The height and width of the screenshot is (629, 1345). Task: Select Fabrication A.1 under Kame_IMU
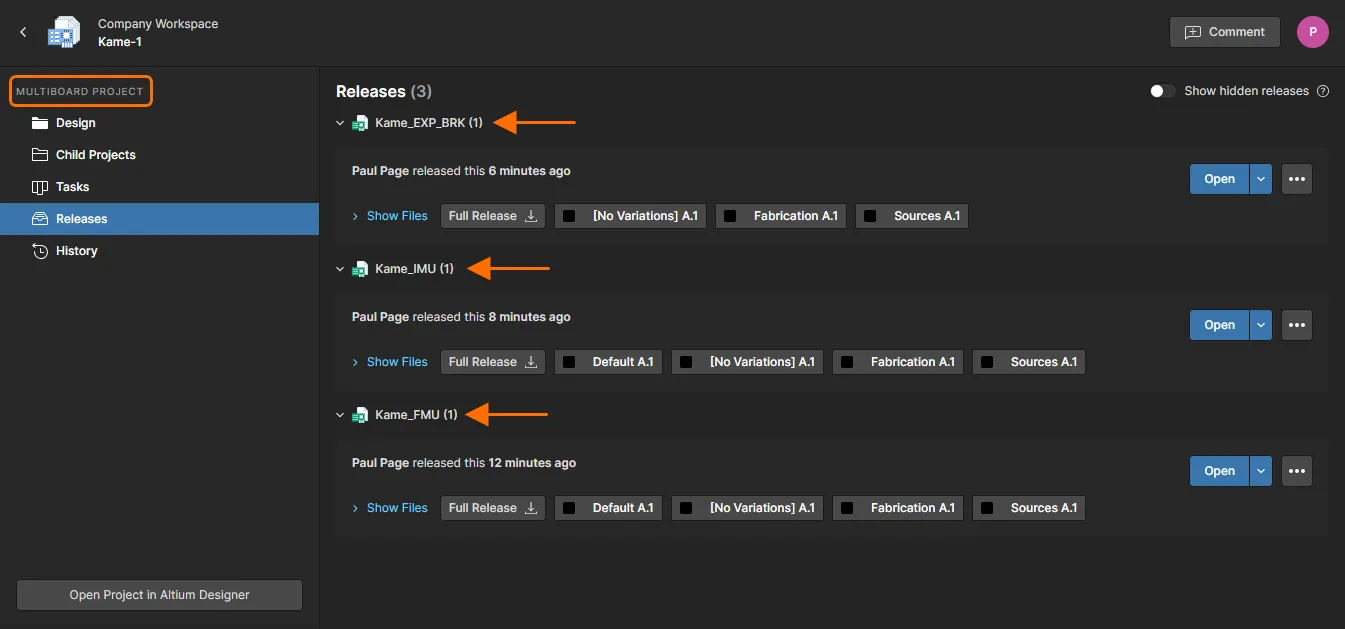tap(898, 362)
